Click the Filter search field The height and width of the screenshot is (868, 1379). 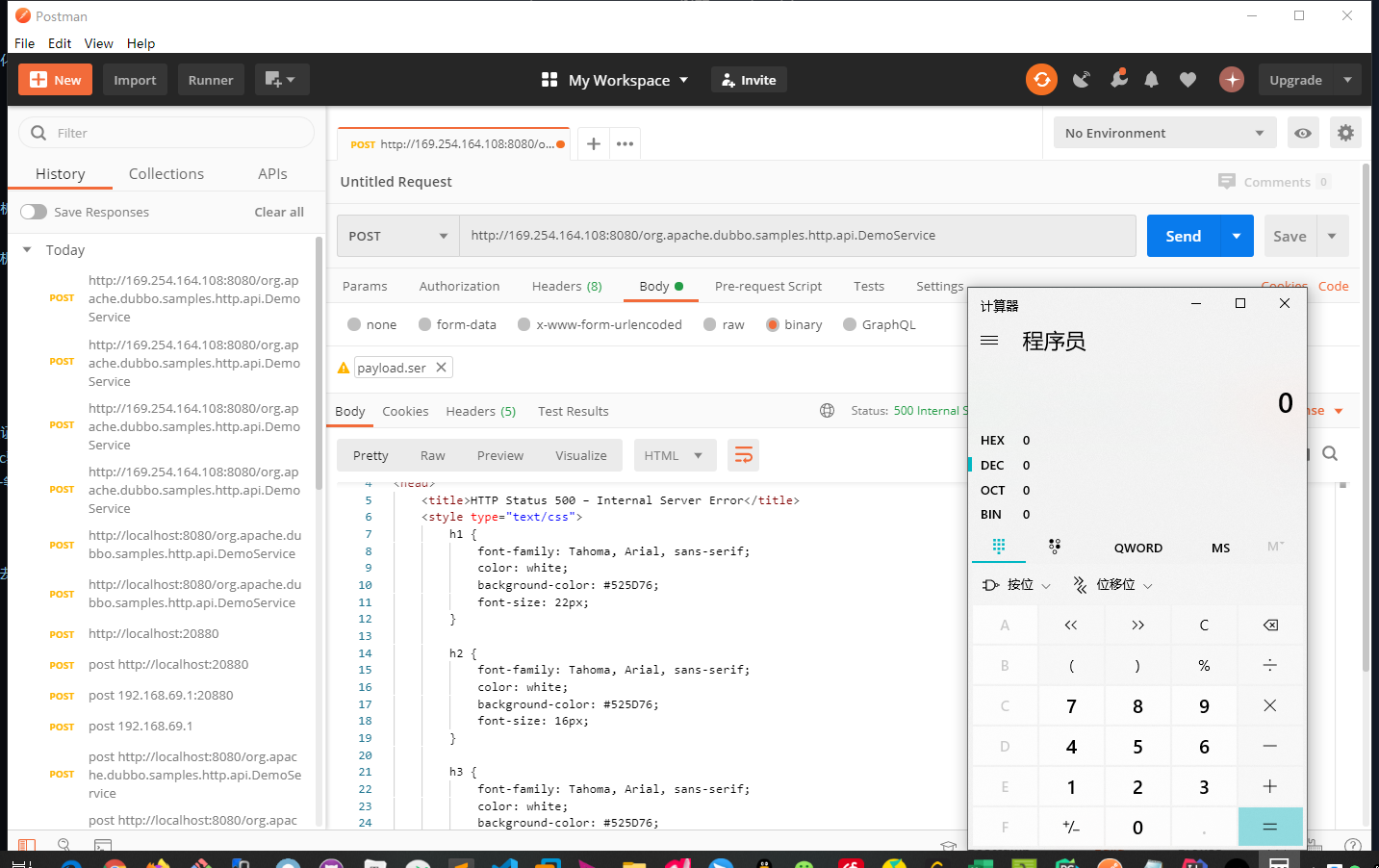166,133
